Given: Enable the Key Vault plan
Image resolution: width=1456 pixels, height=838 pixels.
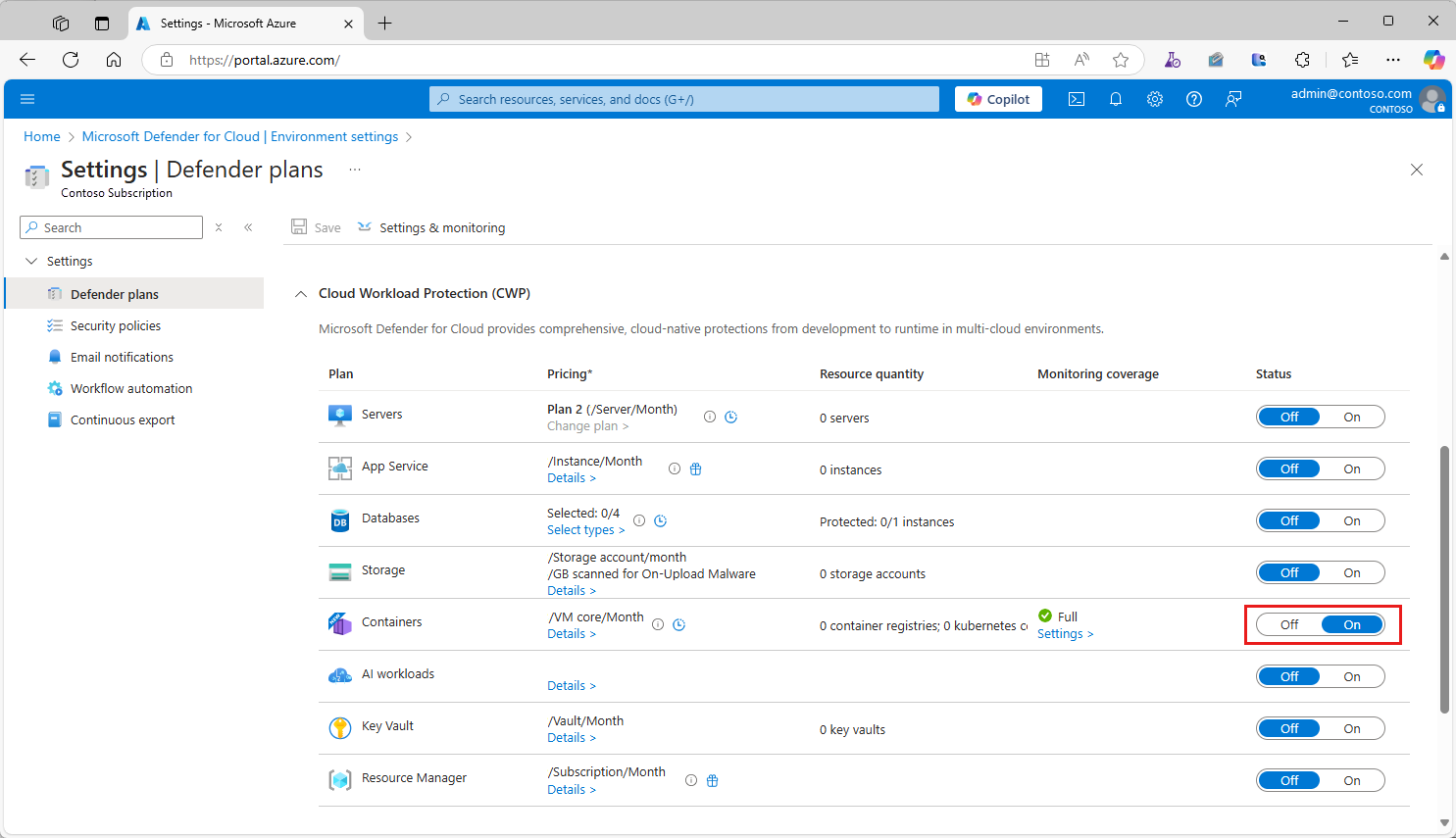Looking at the screenshot, I should pyautogui.click(x=1352, y=728).
